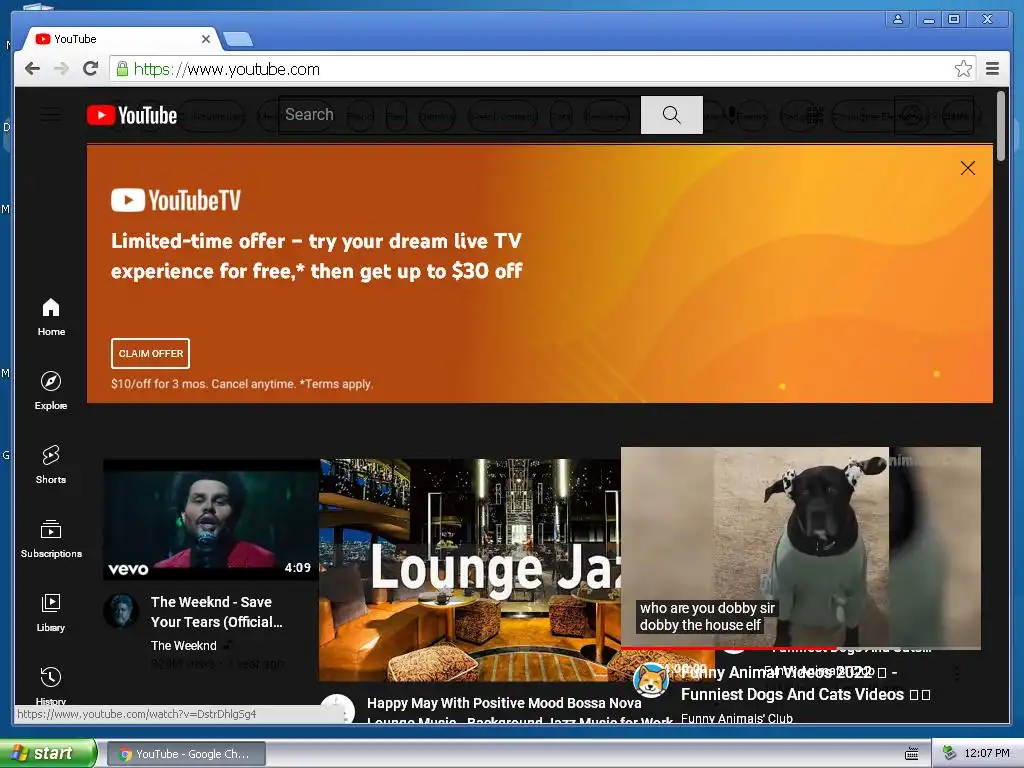The image size is (1024, 768).
Task: Open 'Happy May With Positive Mood Bossa Nova' title
Action: point(520,712)
